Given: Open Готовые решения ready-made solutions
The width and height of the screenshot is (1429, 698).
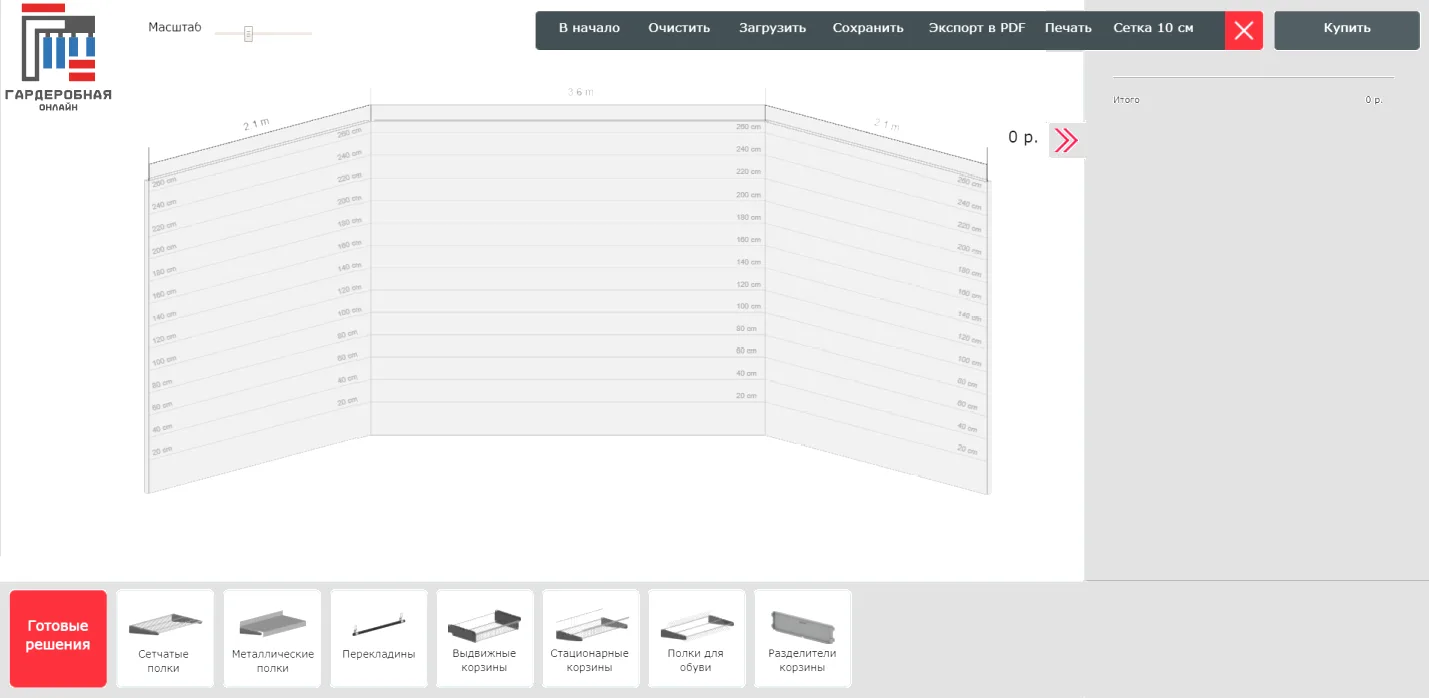Looking at the screenshot, I should [58, 639].
